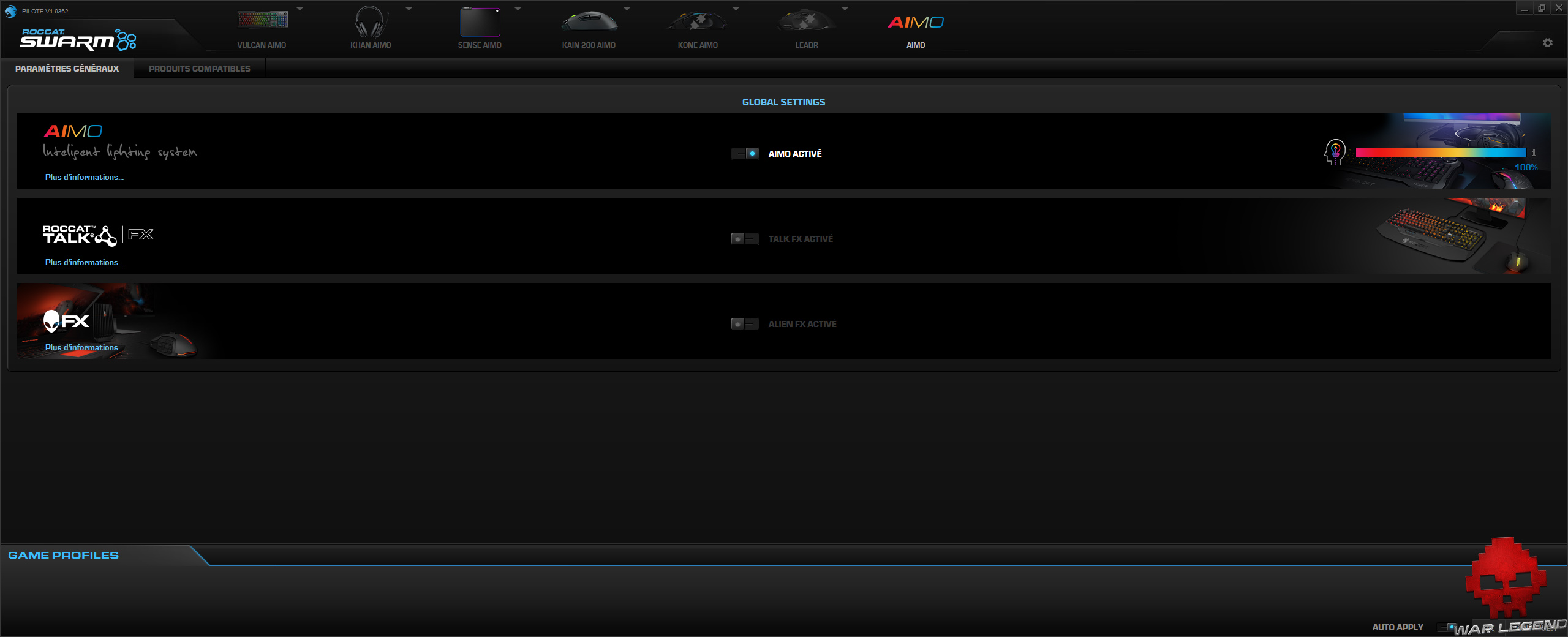This screenshot has width=1568, height=637.
Task: Open Roccat Talk FX Plus d'informations link
Action: 85,263
